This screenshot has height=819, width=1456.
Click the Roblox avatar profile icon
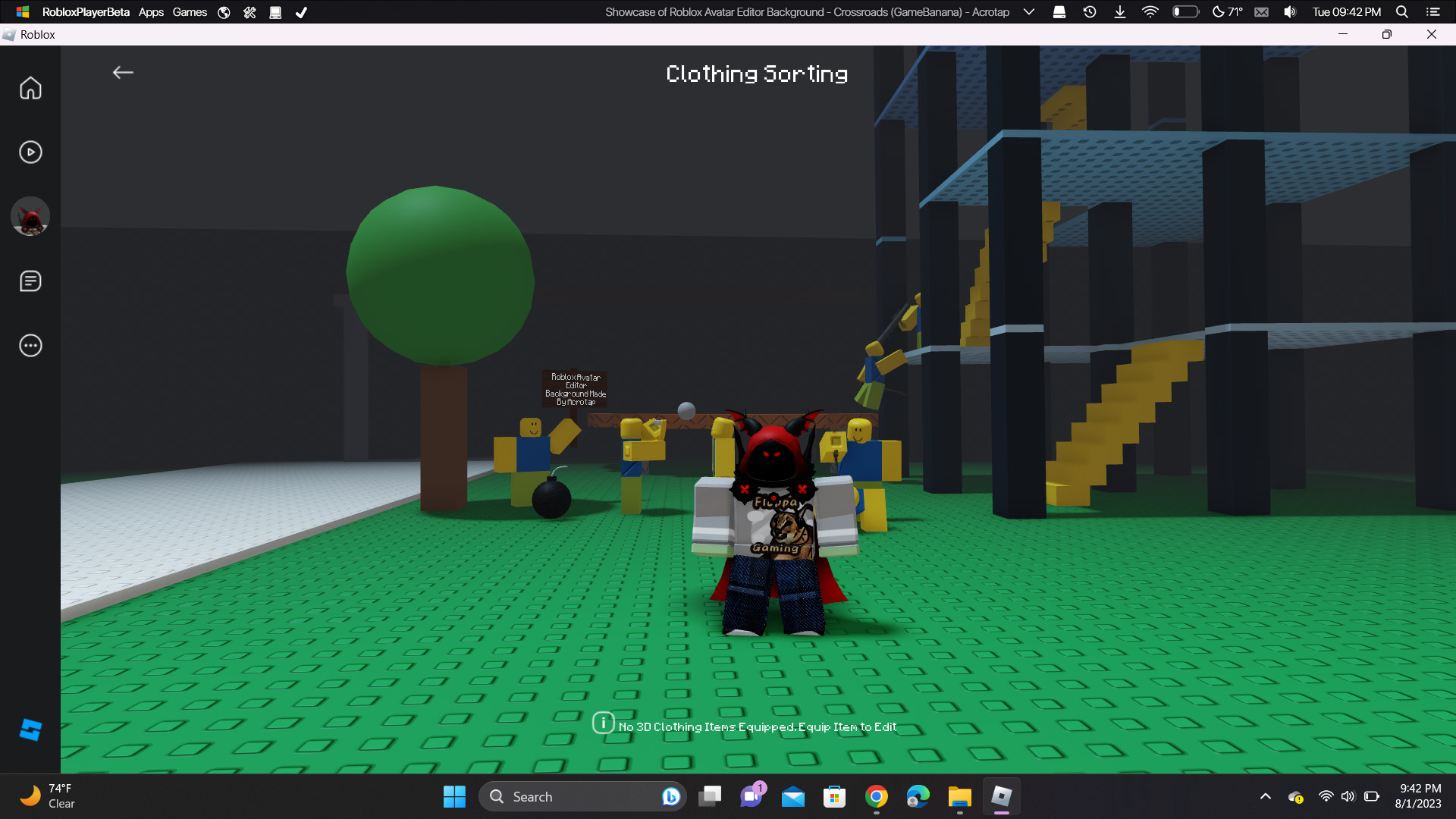[x=30, y=217]
